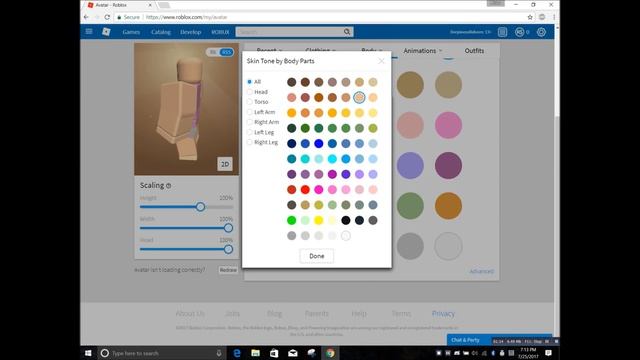The height and width of the screenshot is (360, 640).
Task: Switch to Chrome in the taskbar
Action: point(330,353)
